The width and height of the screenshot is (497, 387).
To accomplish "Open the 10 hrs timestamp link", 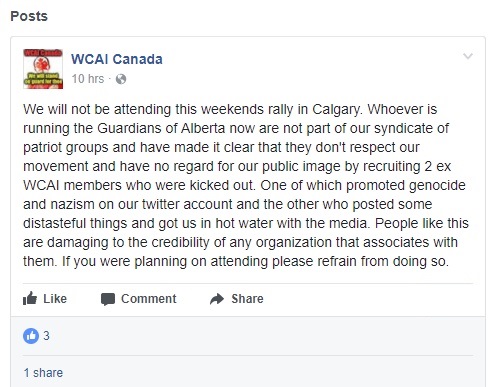I will click(x=88, y=79).
